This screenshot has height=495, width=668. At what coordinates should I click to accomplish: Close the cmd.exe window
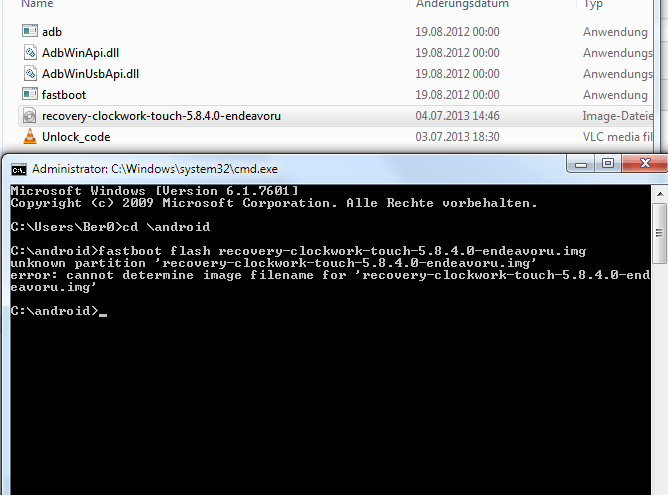click(645, 164)
